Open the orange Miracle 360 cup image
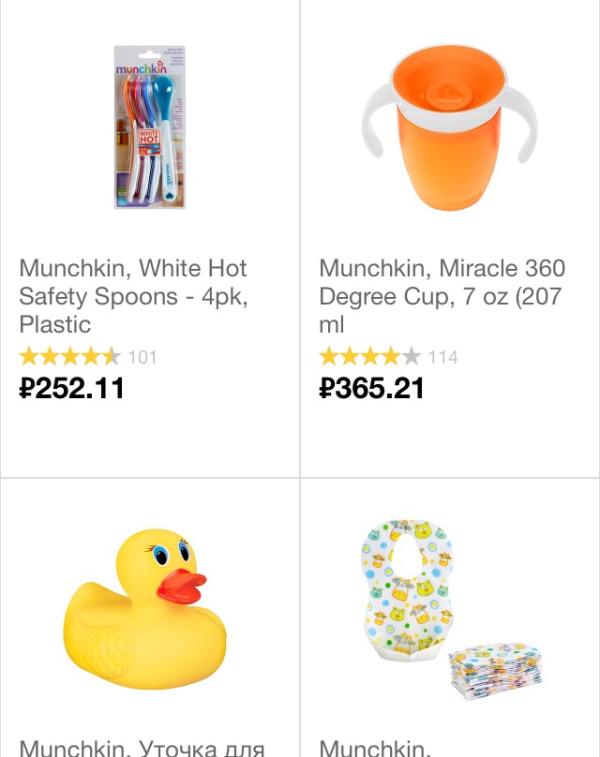600x757 pixels. coord(449,127)
